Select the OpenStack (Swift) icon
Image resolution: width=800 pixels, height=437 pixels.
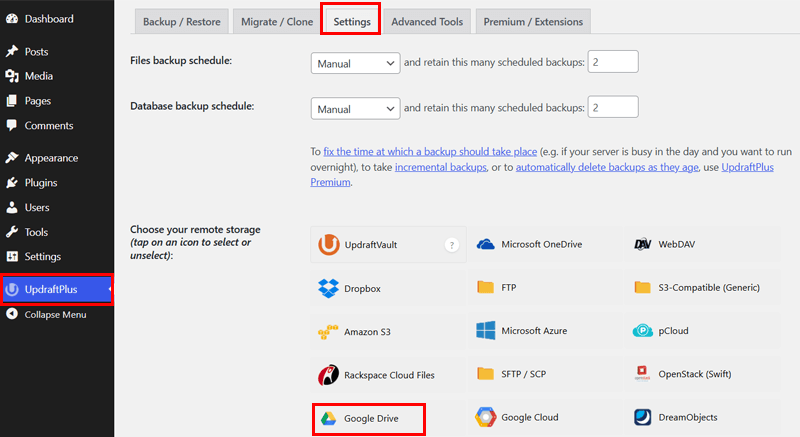[x=642, y=374]
